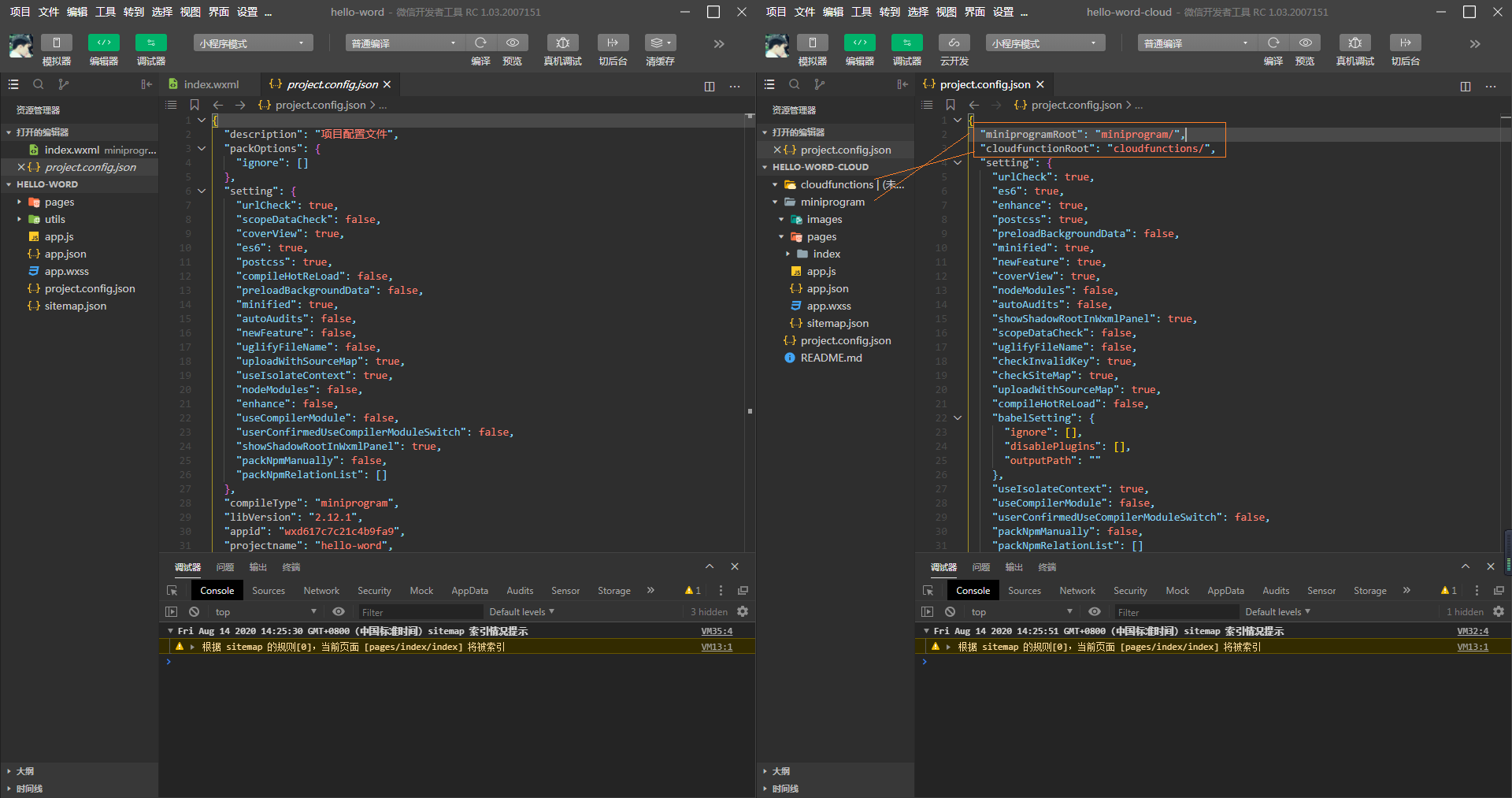Open Storage tab in hello-word-cloud debugger
Image resolution: width=1512 pixels, height=798 pixels.
click(x=1369, y=591)
